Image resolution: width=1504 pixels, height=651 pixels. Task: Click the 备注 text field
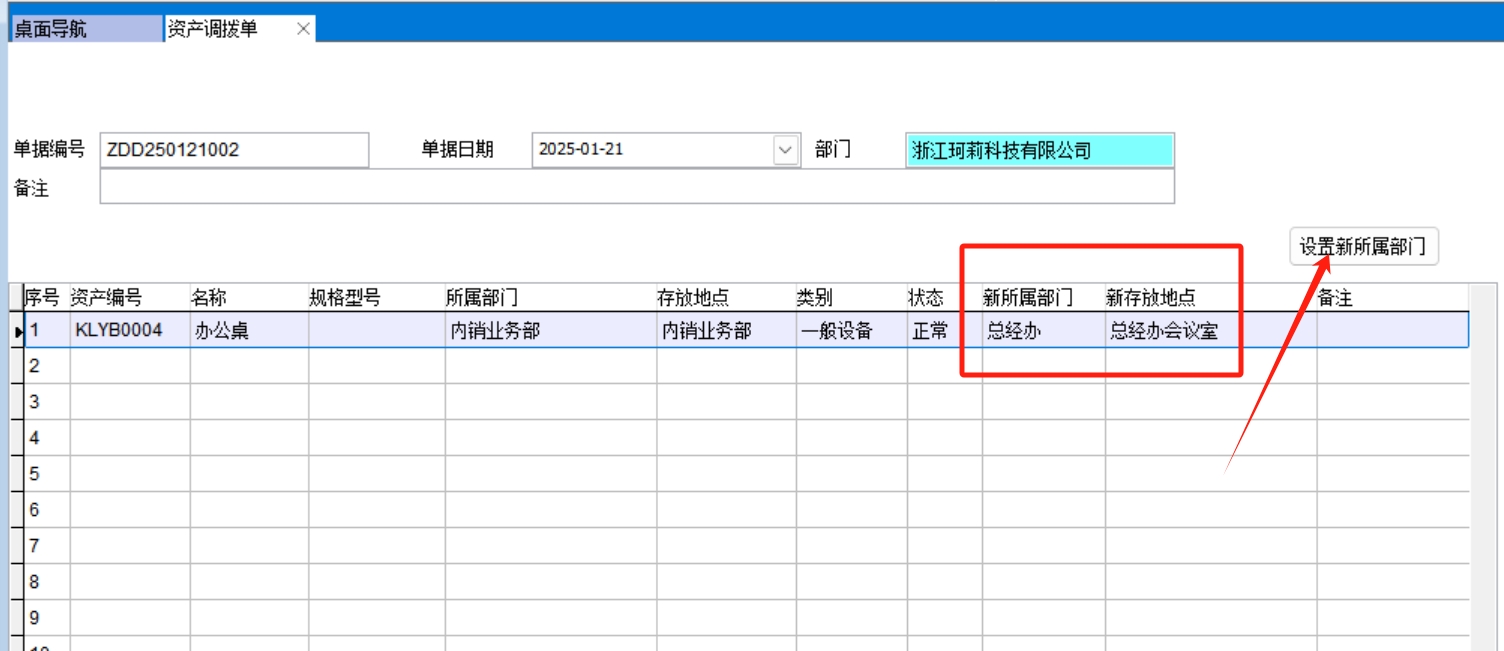(x=636, y=187)
